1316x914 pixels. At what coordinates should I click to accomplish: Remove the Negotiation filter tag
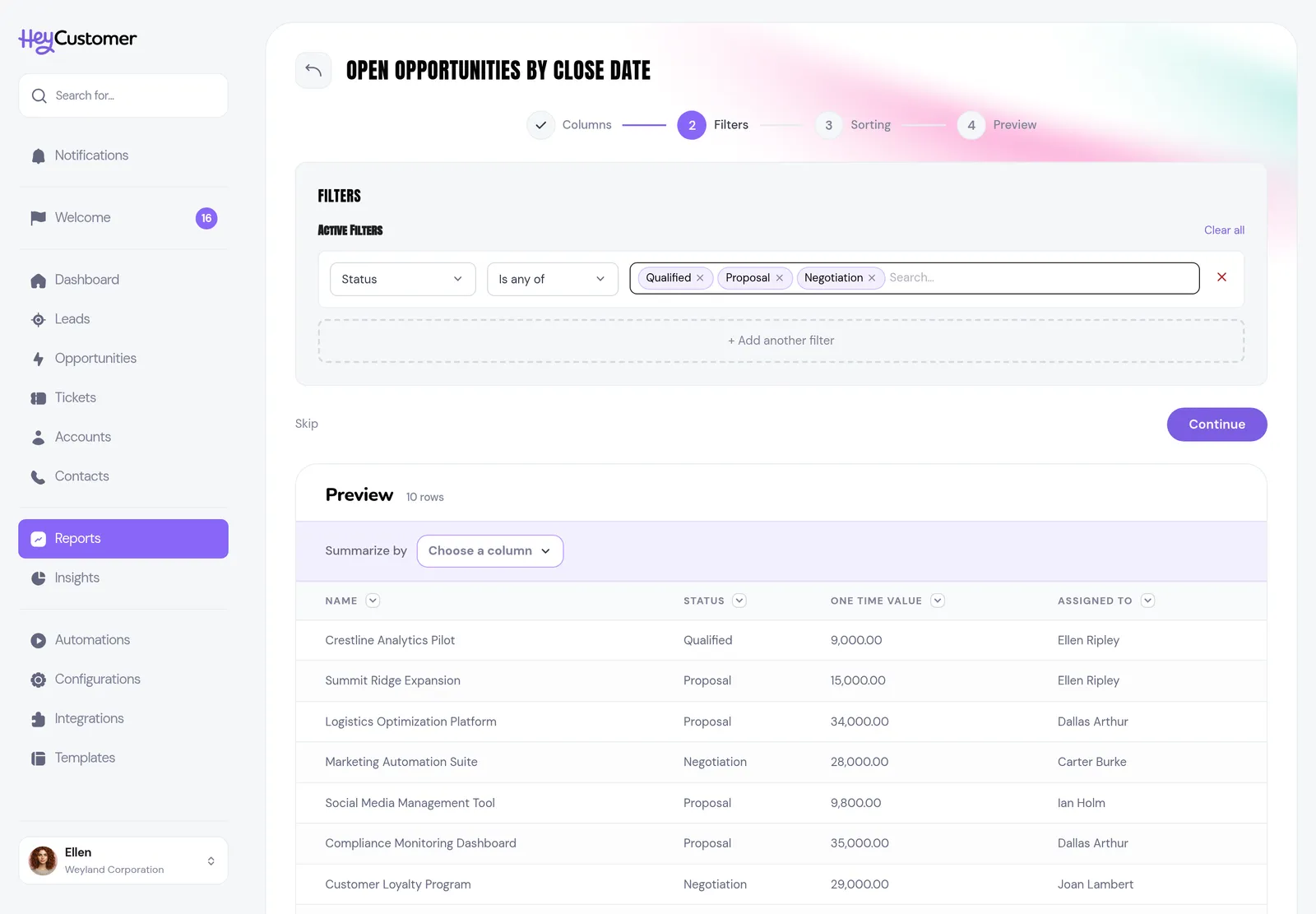pyautogui.click(x=872, y=278)
